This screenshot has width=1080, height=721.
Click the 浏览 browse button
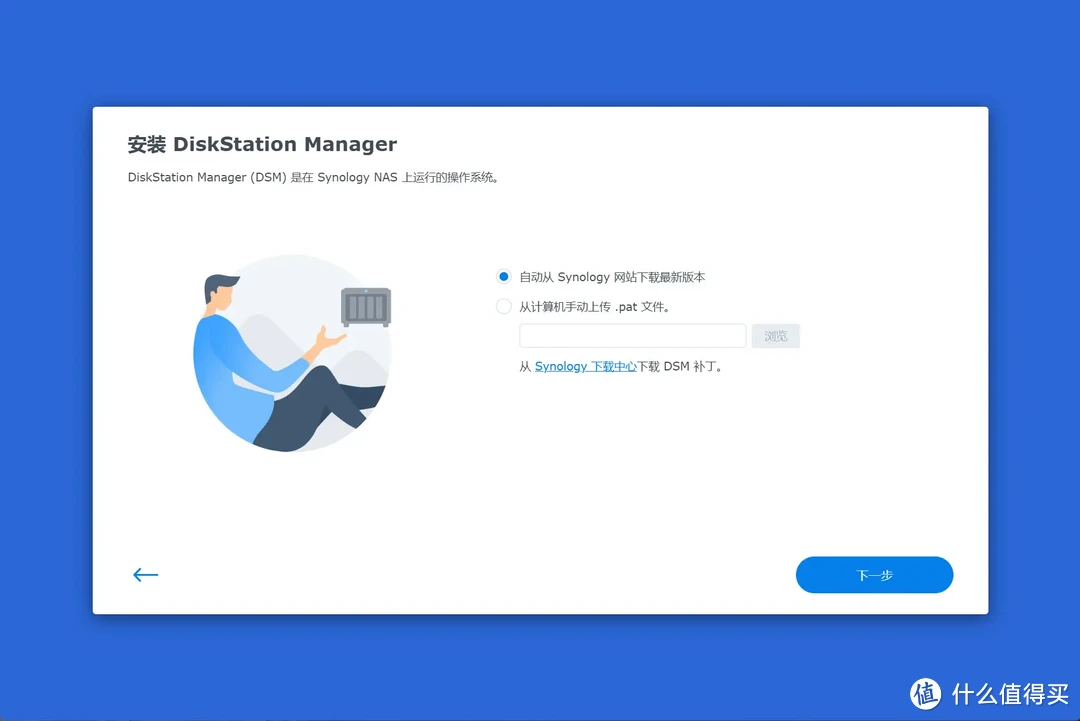(x=776, y=336)
